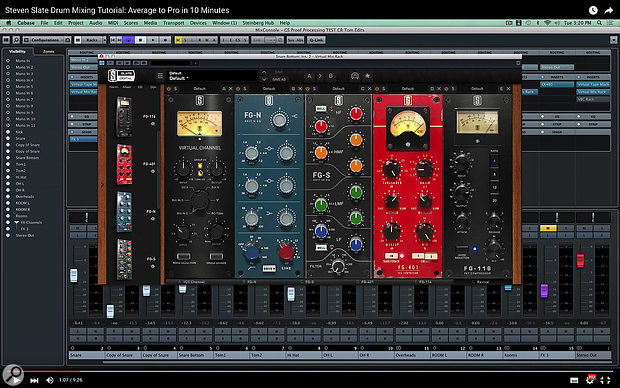Remove module in slot D with X
Viewport: 620px width, 388px height.
439,89
